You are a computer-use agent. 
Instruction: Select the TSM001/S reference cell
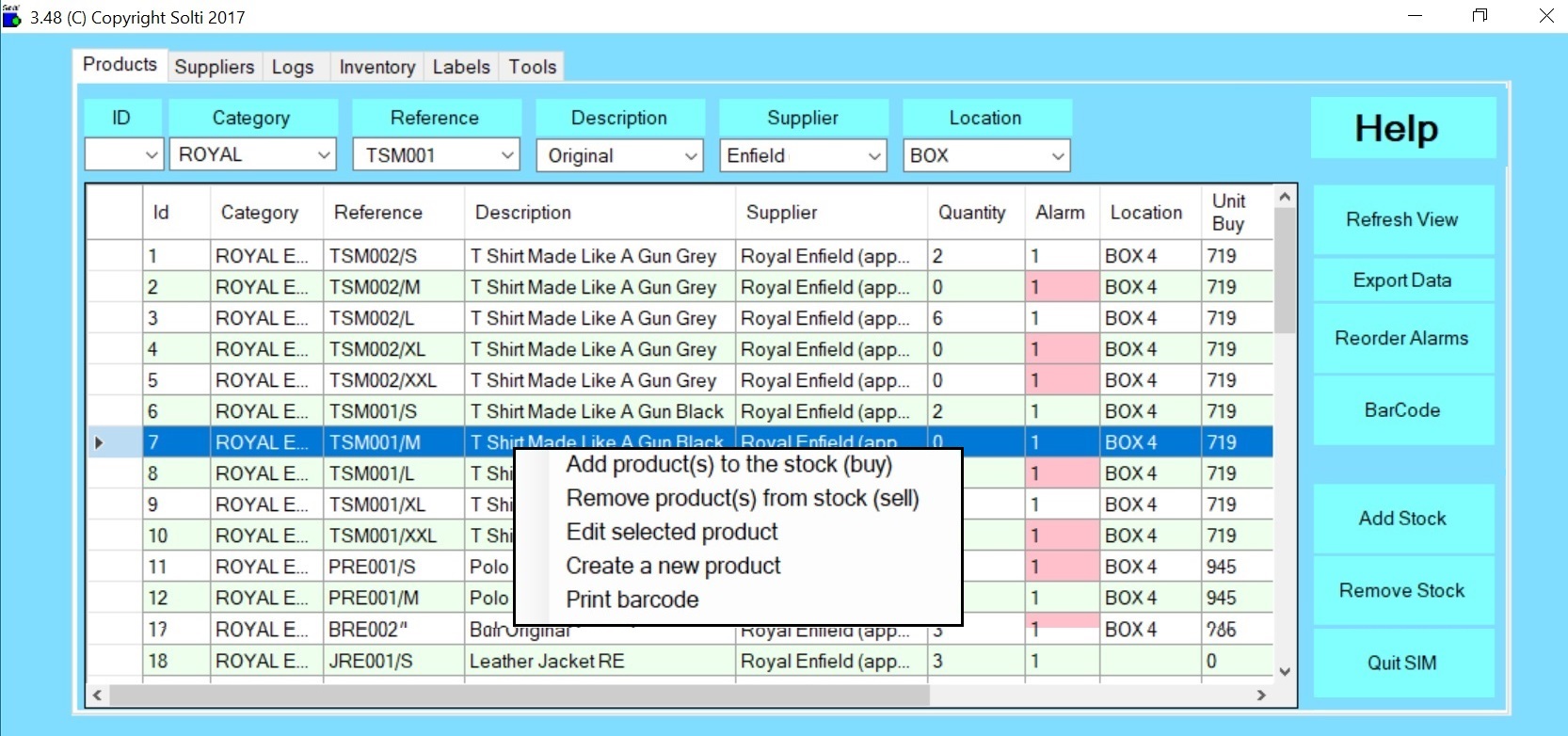(393, 411)
